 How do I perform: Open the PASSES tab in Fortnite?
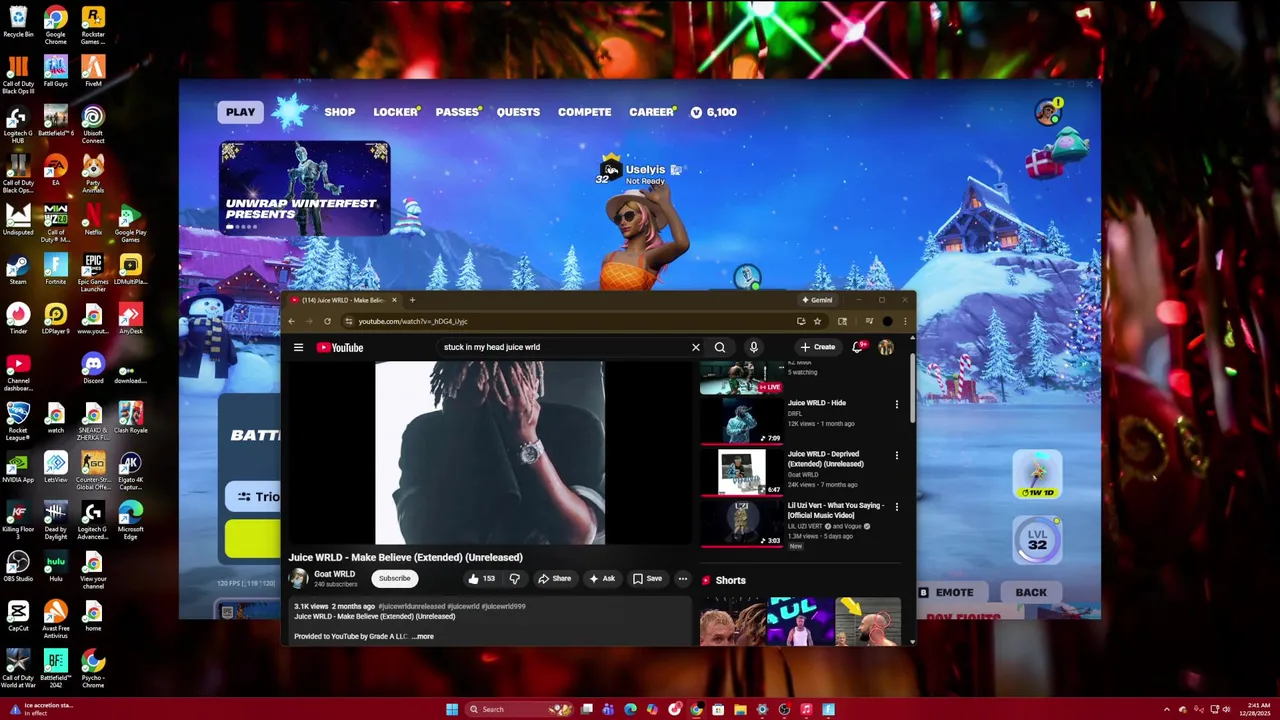click(x=458, y=112)
